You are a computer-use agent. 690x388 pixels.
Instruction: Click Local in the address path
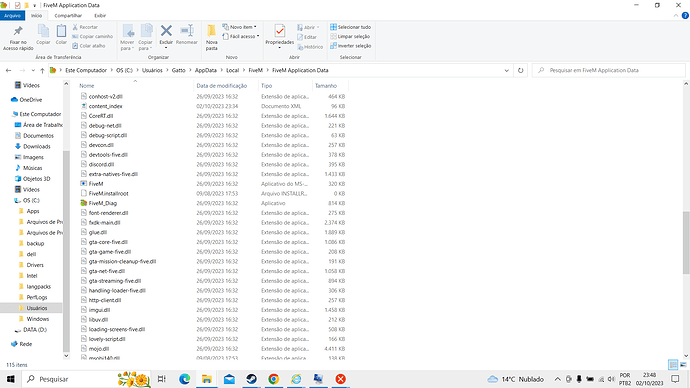pyautogui.click(x=232, y=70)
